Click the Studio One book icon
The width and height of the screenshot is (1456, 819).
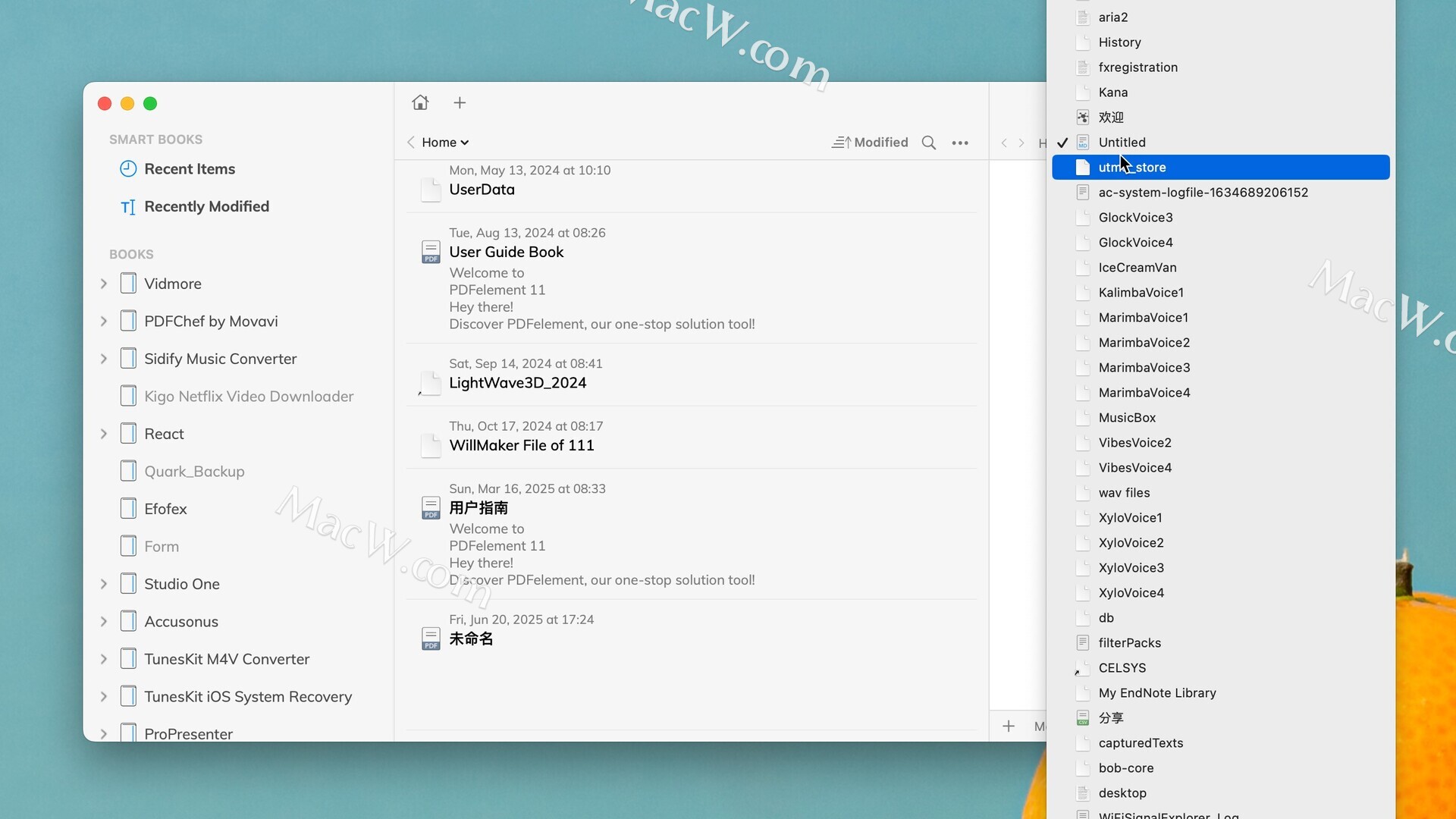tap(128, 584)
